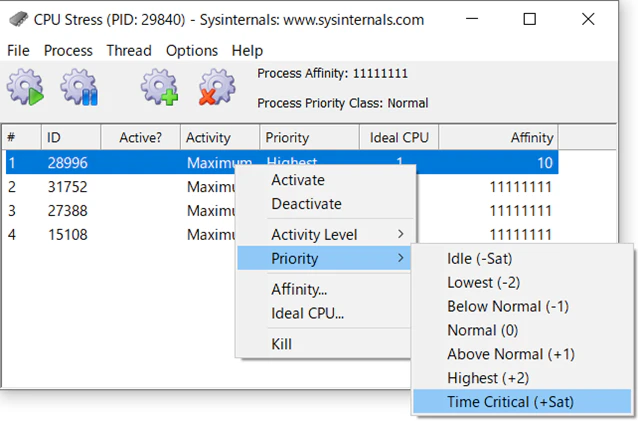This screenshot has height=421, width=638.
Task: Set priority to Normal (0)
Action: coord(522,330)
